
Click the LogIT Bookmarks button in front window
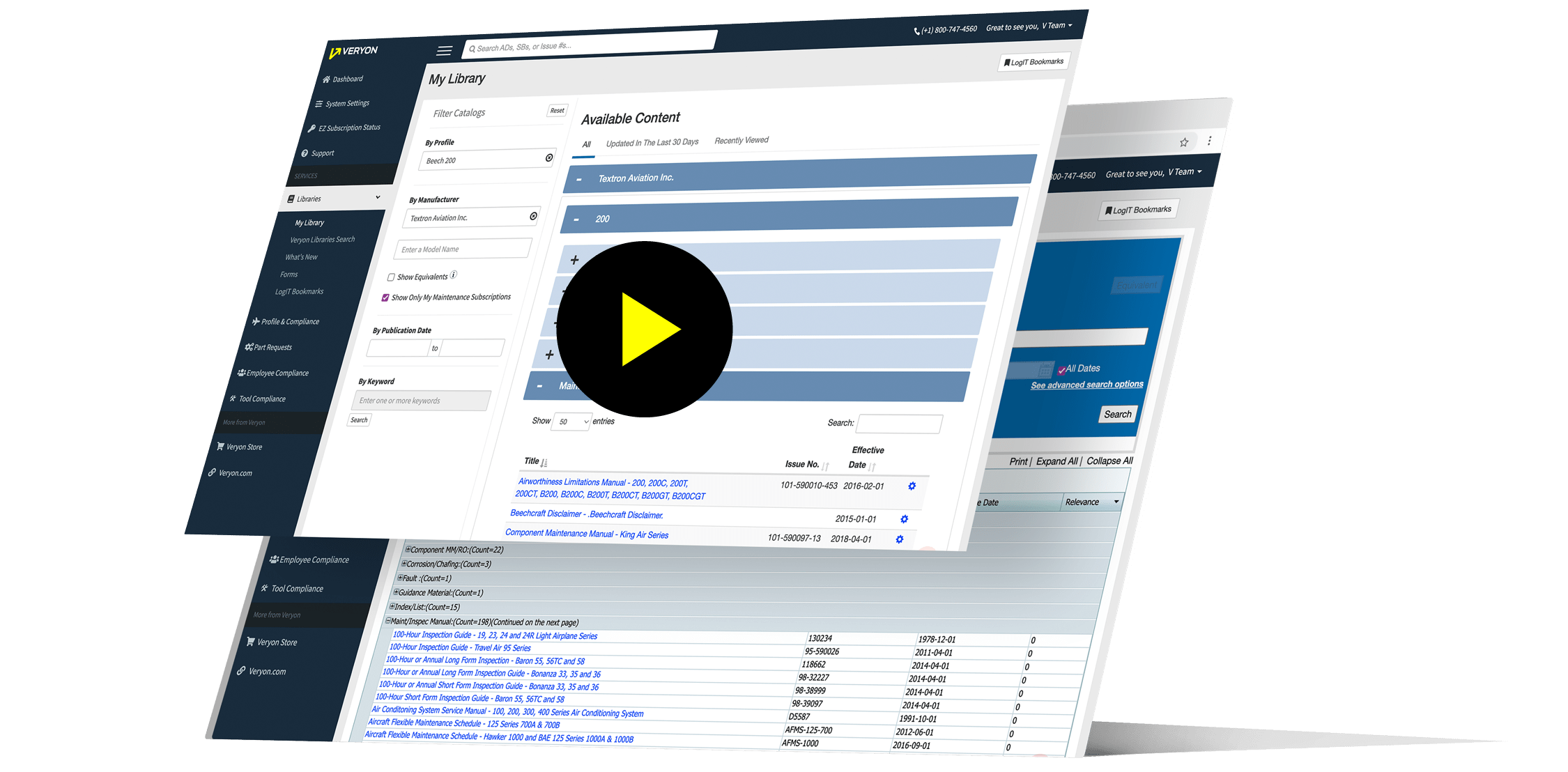tap(1034, 62)
